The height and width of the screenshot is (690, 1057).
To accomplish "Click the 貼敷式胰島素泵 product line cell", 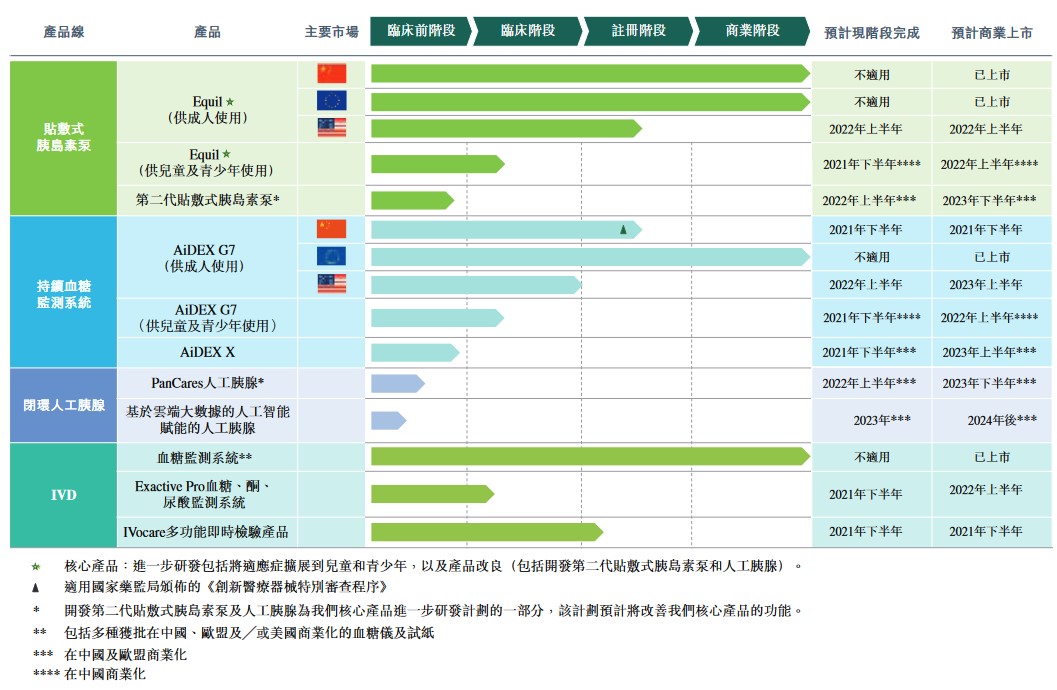I will [x=63, y=137].
